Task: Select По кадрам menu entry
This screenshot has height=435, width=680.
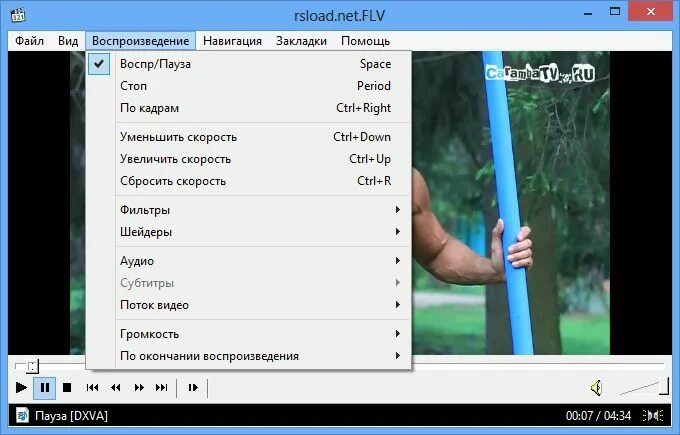Action: tap(249, 108)
